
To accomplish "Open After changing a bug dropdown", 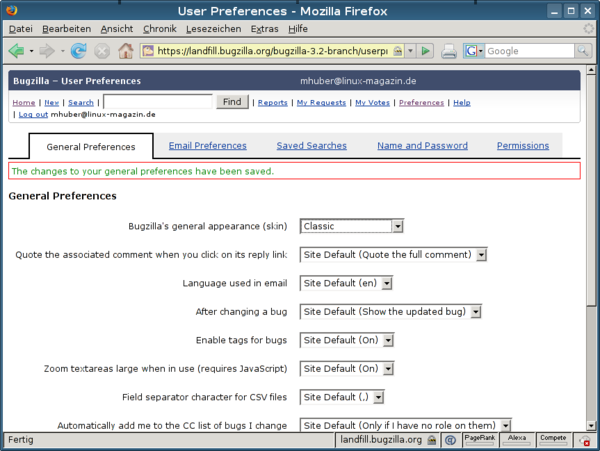I will (391, 312).
